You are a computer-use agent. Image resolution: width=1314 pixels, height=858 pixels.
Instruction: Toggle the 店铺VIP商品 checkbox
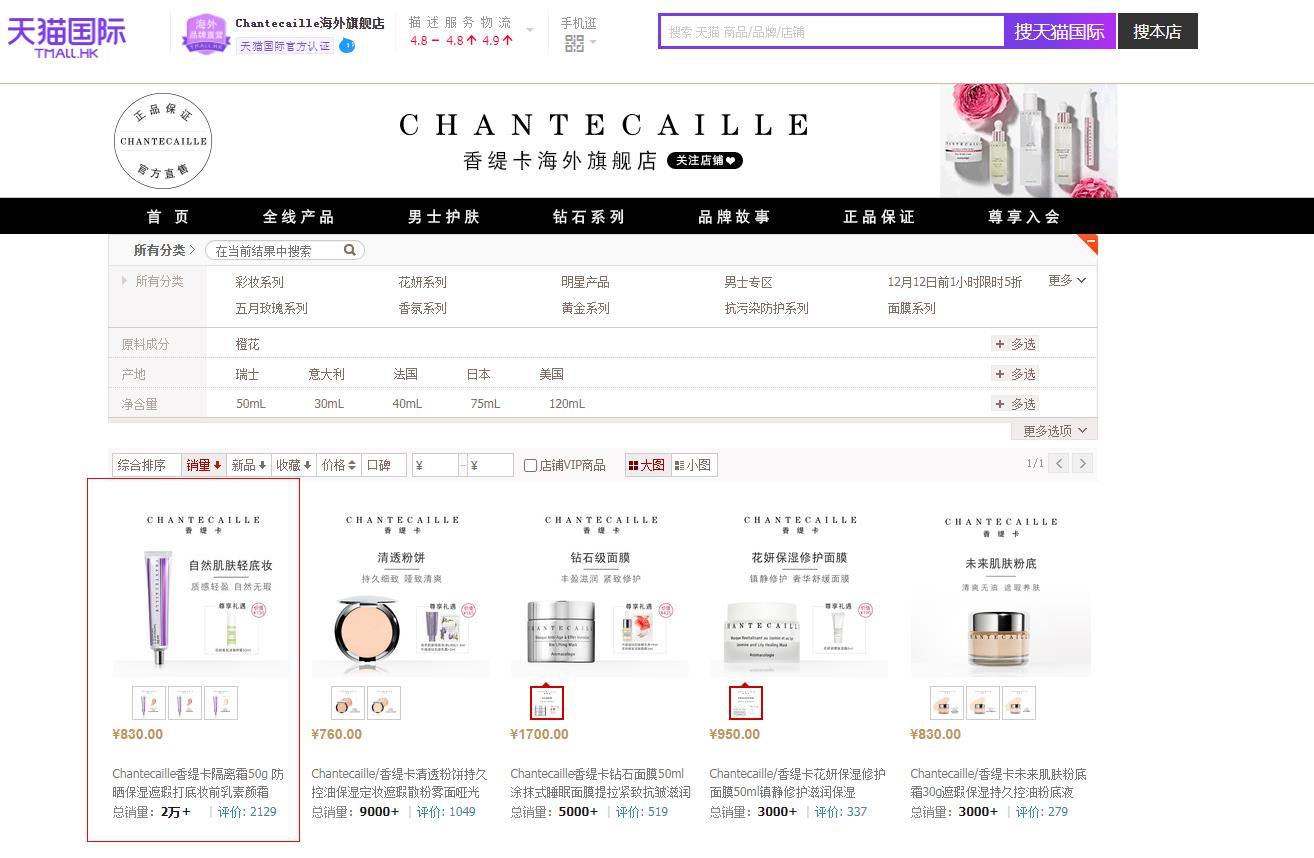pyautogui.click(x=530, y=465)
